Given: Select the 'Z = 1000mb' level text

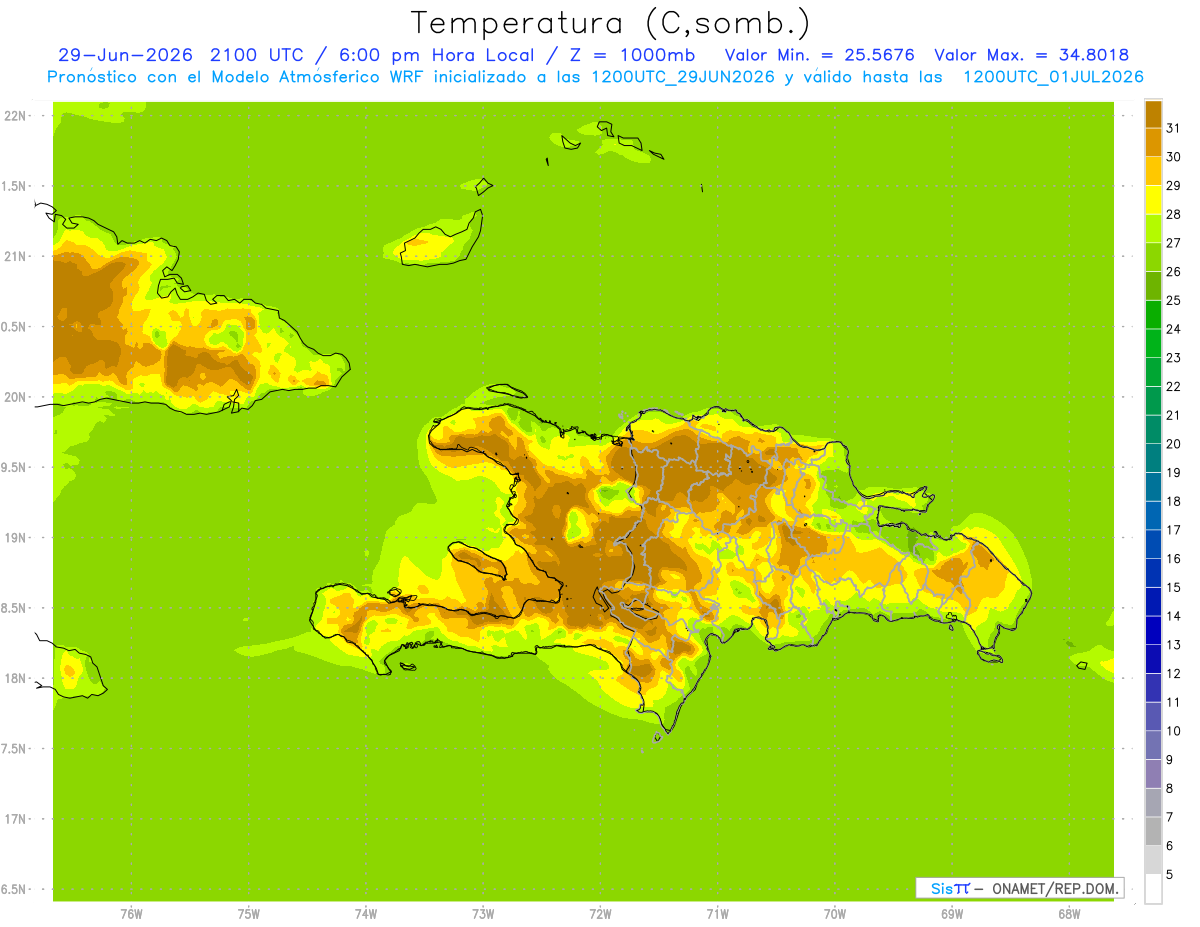Looking at the screenshot, I should (x=632, y=55).
